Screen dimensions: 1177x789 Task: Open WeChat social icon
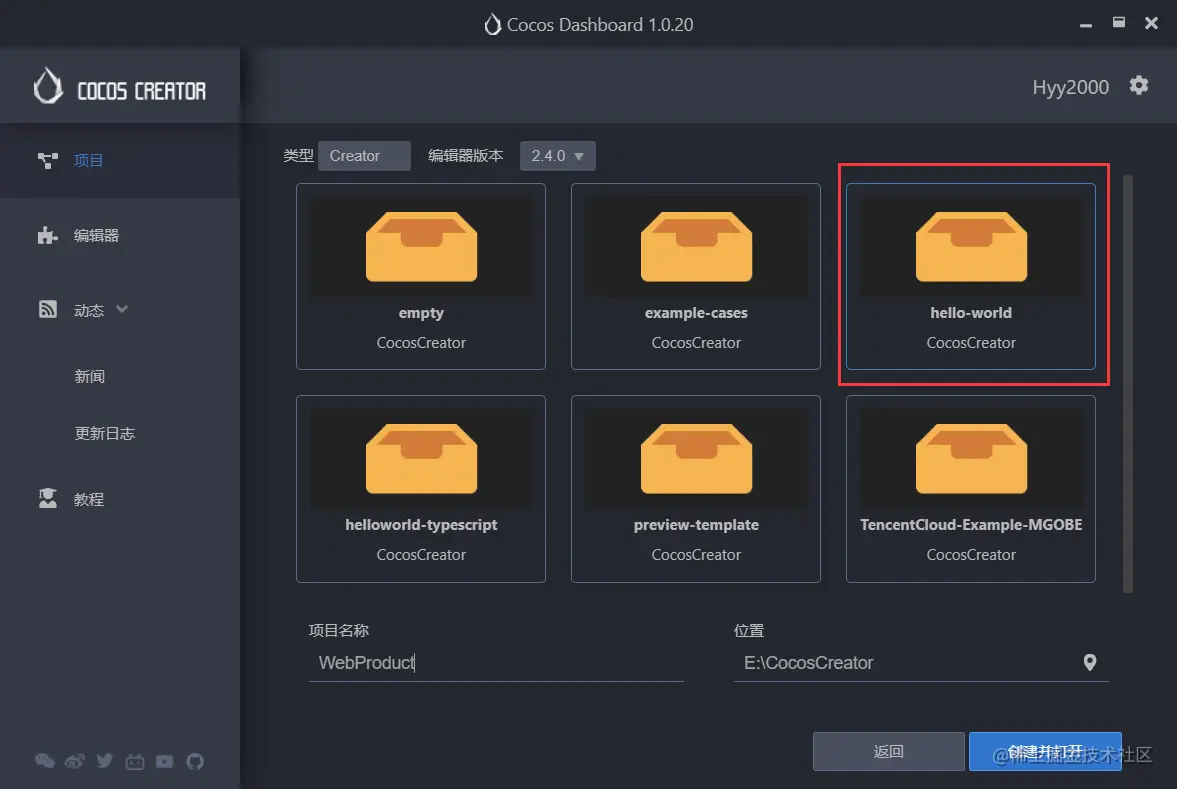point(45,761)
